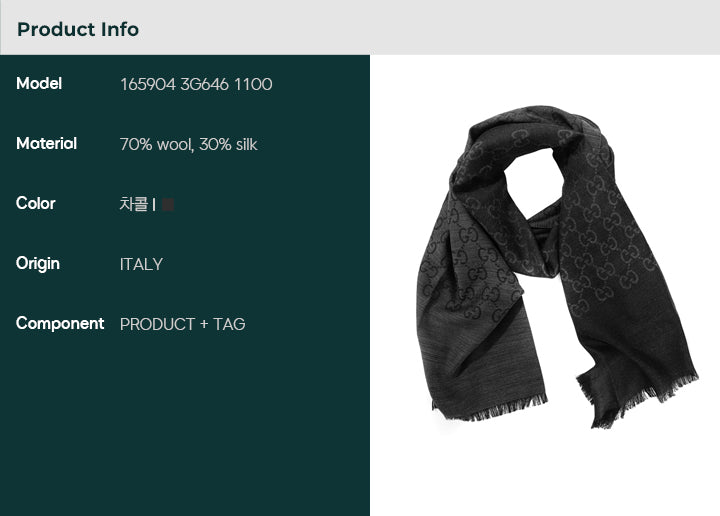Click the Component label
Image resolution: width=720 pixels, height=516 pixels.
coord(60,324)
